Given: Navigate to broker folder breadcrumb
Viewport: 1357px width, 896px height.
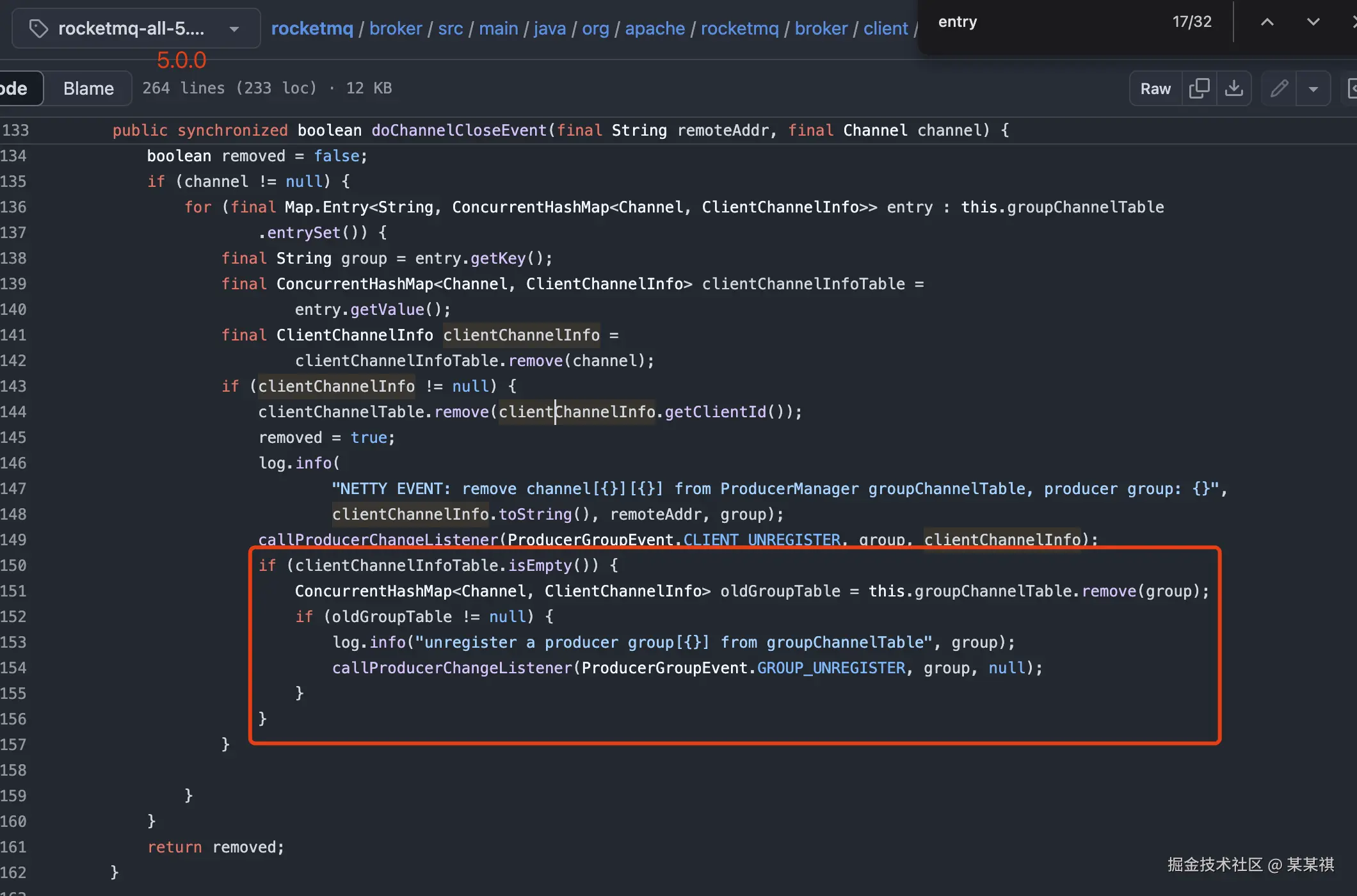Looking at the screenshot, I should [x=396, y=28].
